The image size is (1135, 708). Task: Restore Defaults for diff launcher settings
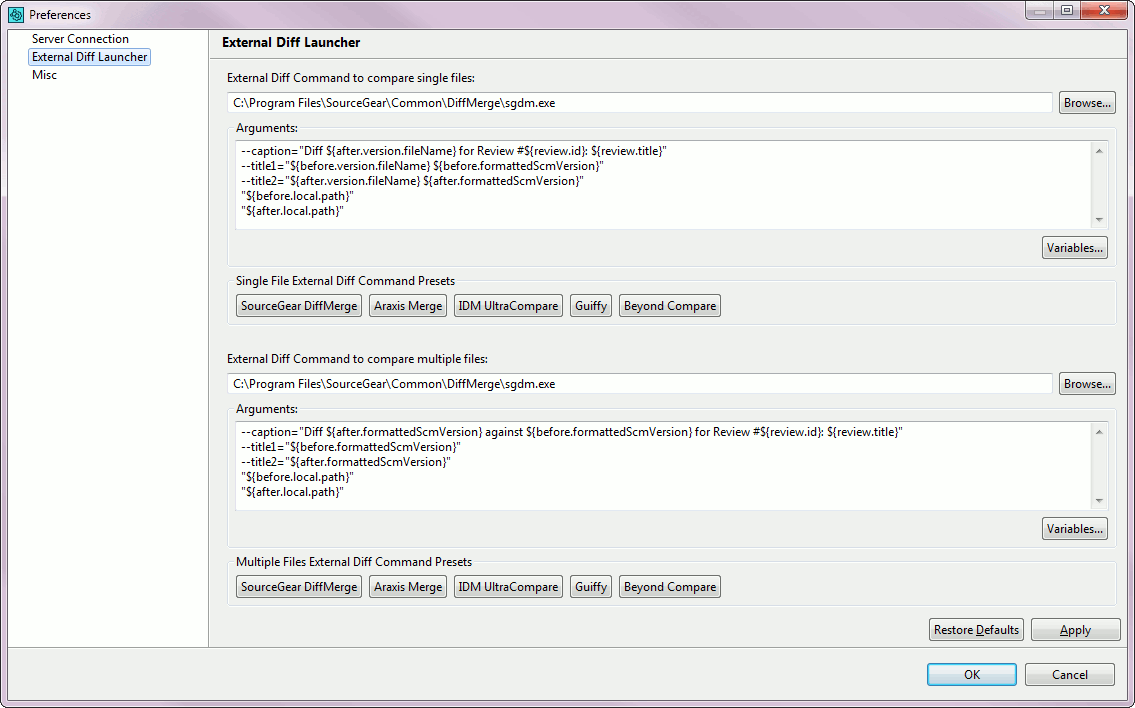976,629
